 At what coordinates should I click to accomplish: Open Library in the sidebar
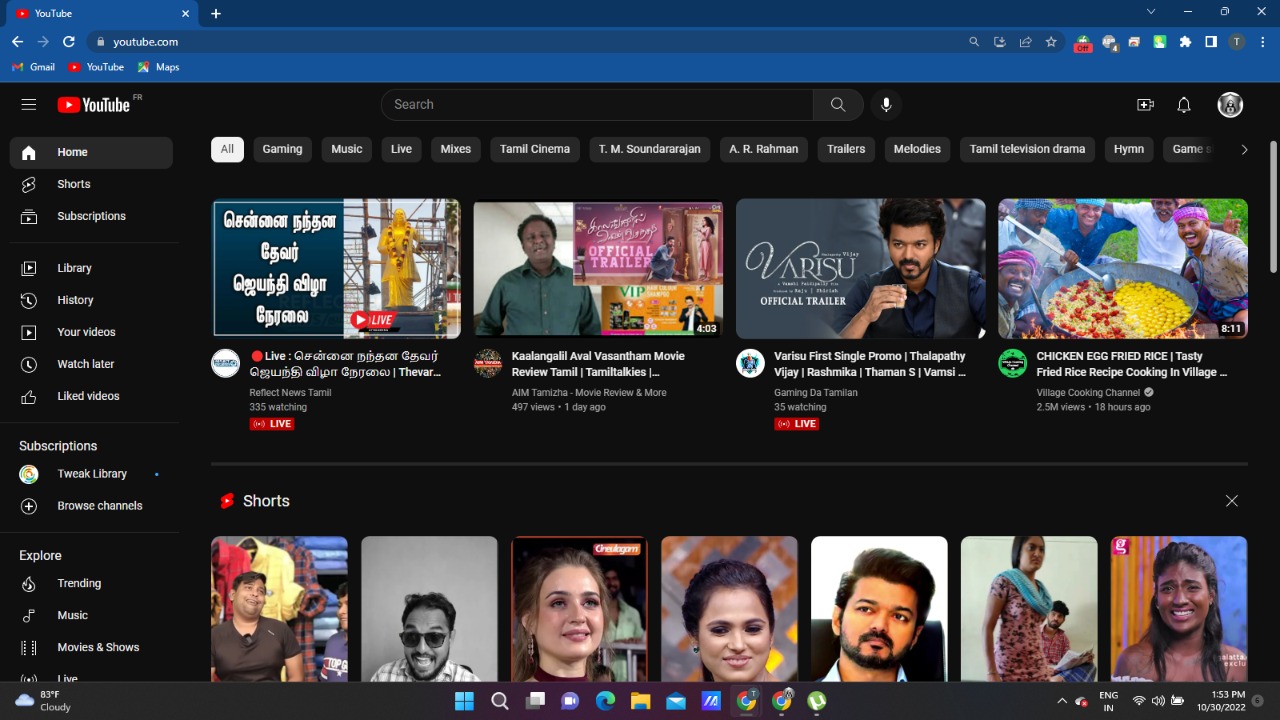[91, 268]
